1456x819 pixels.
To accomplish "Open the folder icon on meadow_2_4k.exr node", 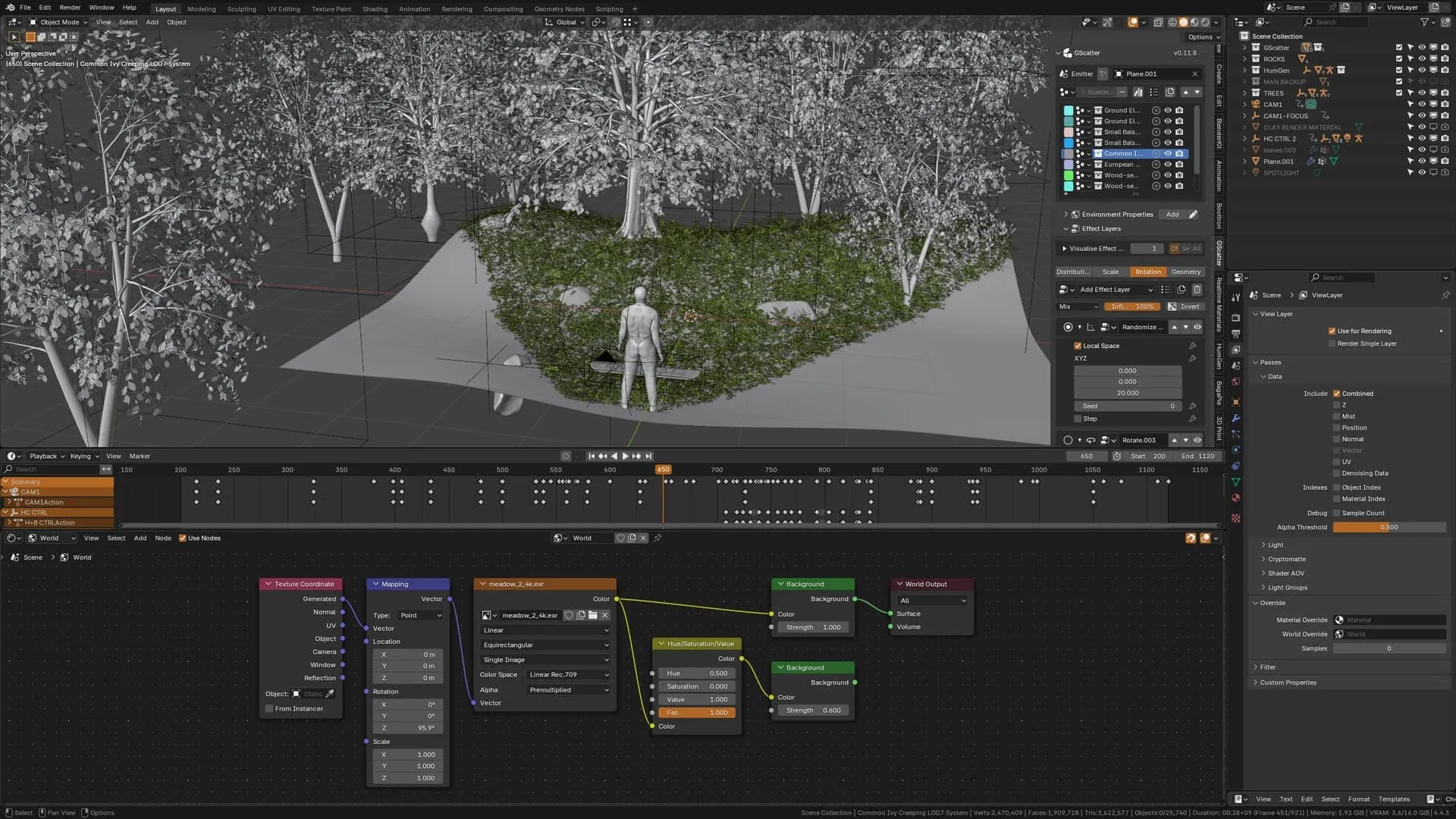I will click(593, 615).
